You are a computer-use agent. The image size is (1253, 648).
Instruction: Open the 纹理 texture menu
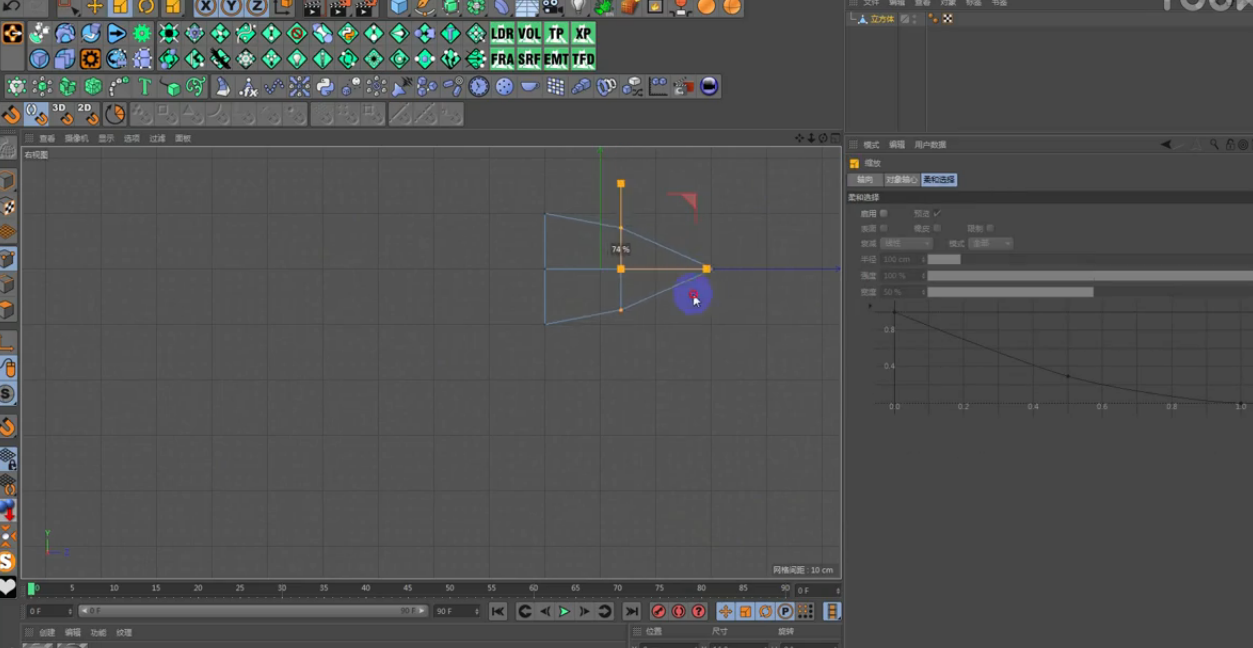pos(124,632)
